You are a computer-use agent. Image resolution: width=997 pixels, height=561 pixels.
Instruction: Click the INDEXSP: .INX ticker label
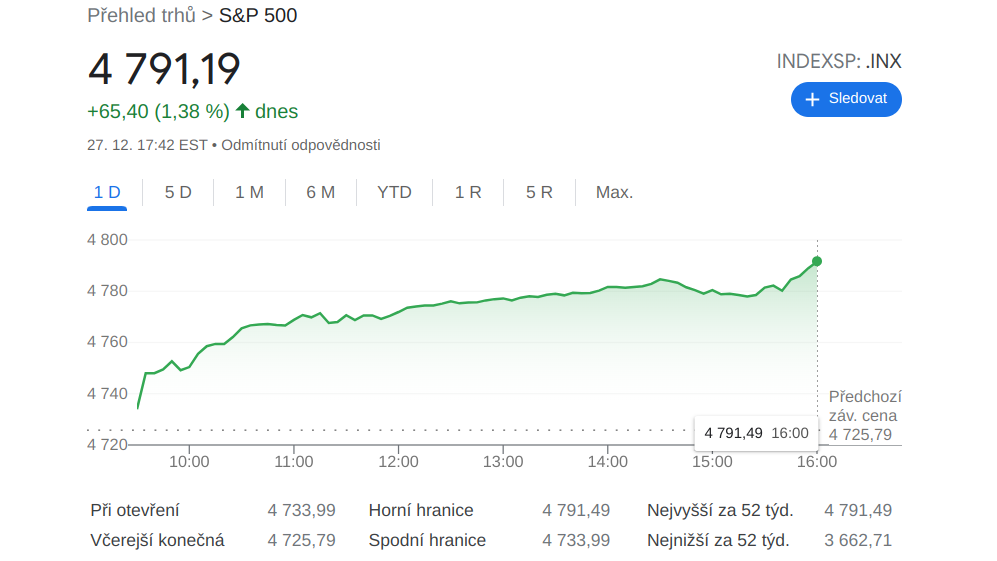pyautogui.click(x=839, y=61)
